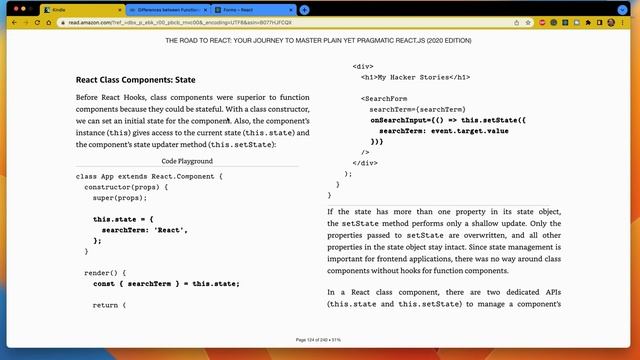640x360 pixels.
Task: Open the red ad-blocker extension icon
Action: [542, 22]
